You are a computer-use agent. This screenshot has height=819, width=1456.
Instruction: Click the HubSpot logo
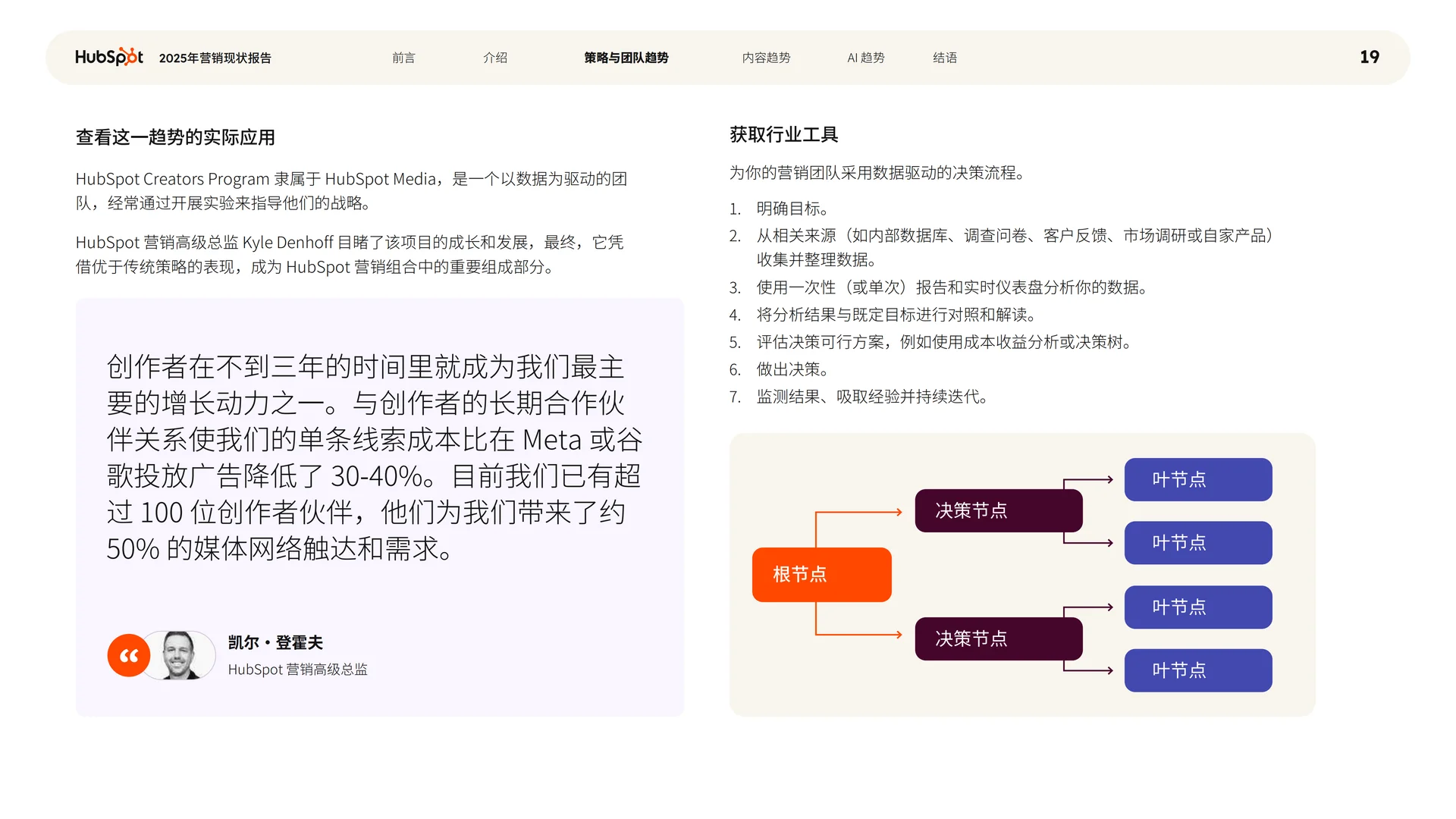pos(108,56)
